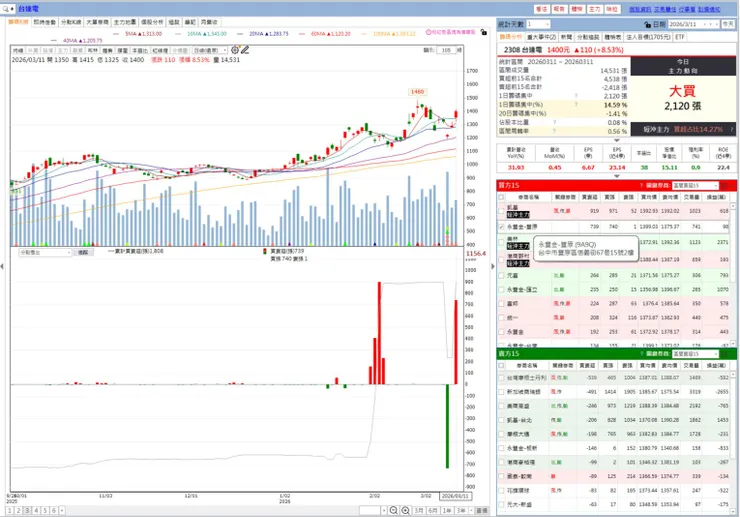Click help icon beside 1日籌碼集中 張 row
This screenshot has width=740, height=517.
[x=576, y=96]
